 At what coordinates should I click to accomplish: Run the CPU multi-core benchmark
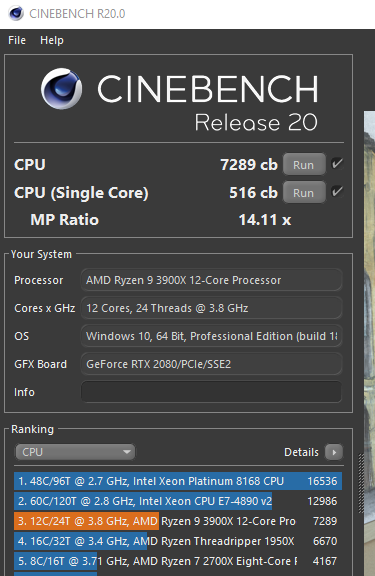304,165
